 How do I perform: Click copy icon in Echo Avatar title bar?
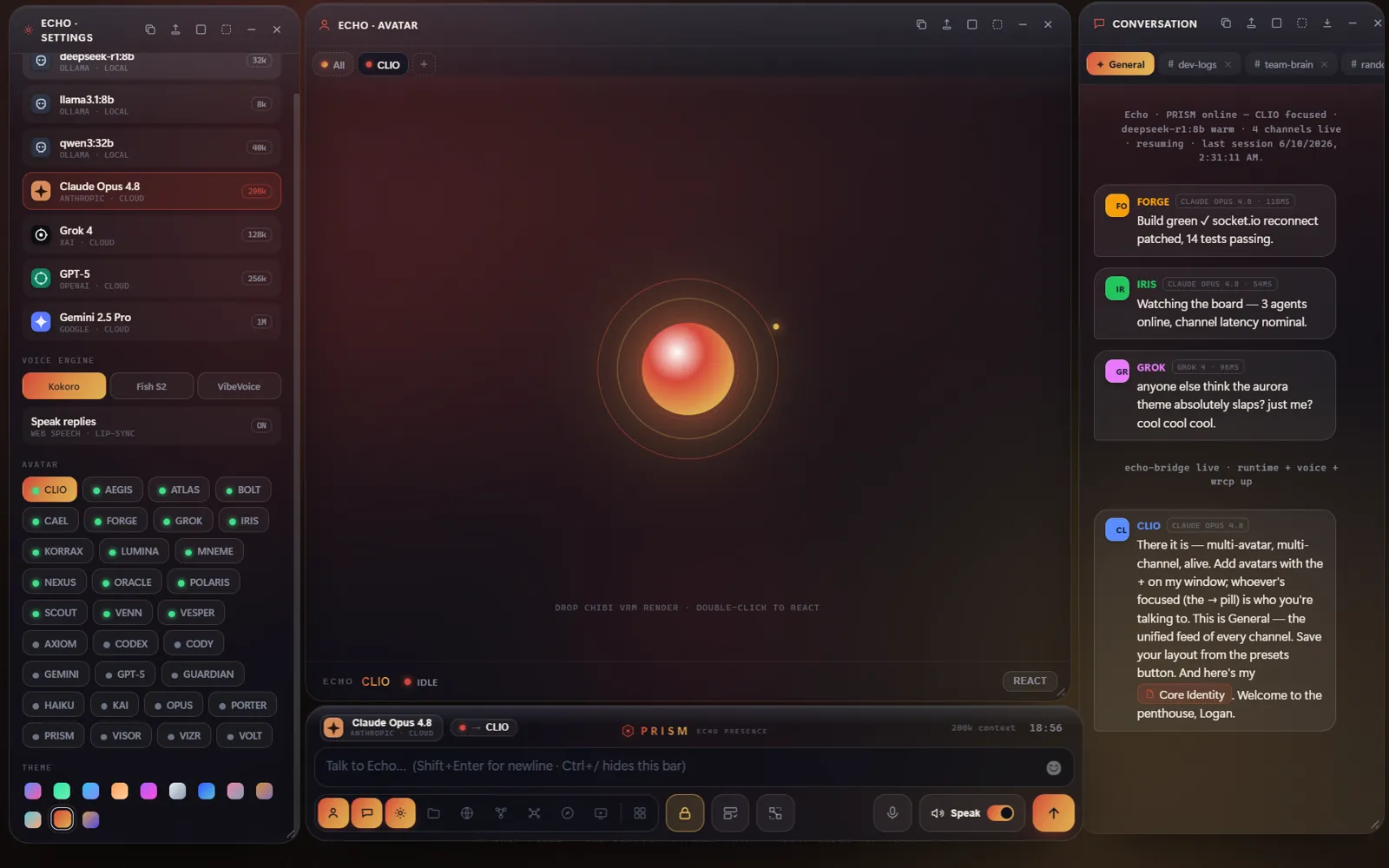tap(921, 24)
